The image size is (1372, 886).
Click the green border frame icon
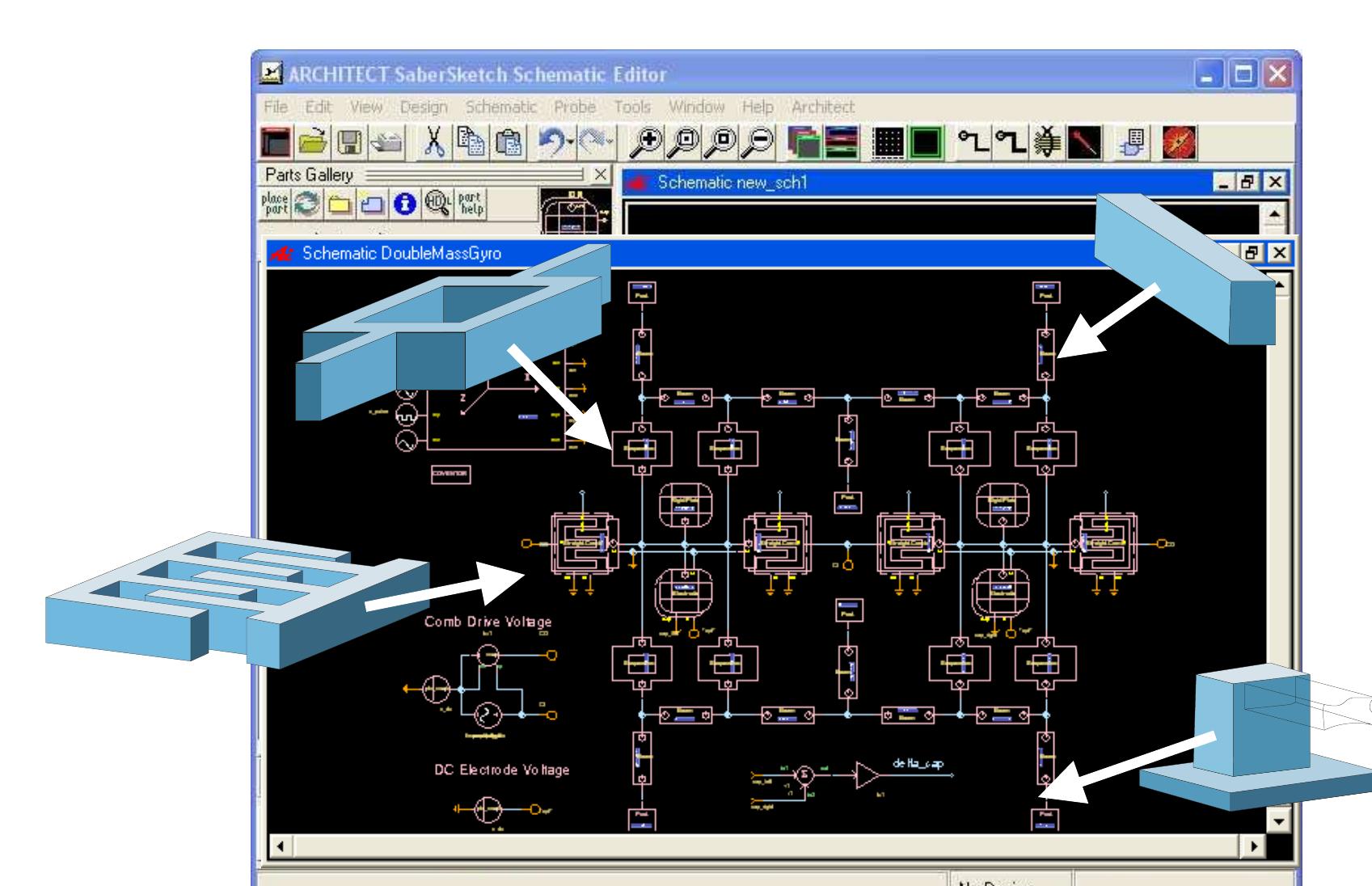point(924,143)
